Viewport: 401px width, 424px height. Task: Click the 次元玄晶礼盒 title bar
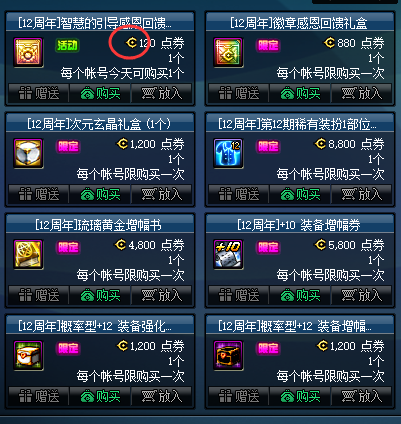[100, 124]
